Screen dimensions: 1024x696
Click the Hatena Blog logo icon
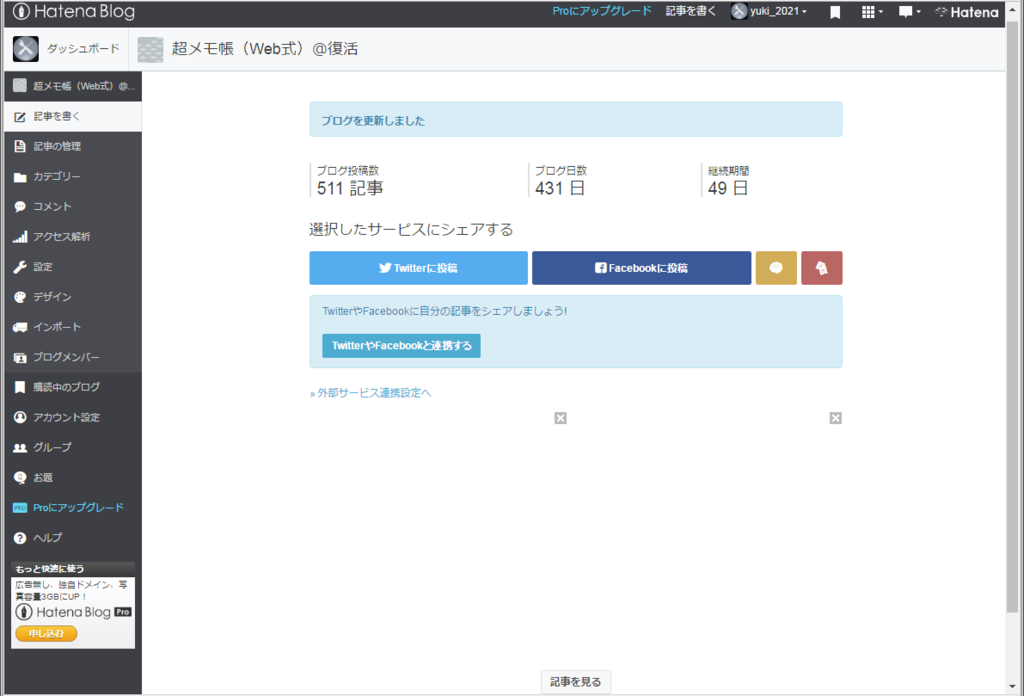tap(22, 11)
